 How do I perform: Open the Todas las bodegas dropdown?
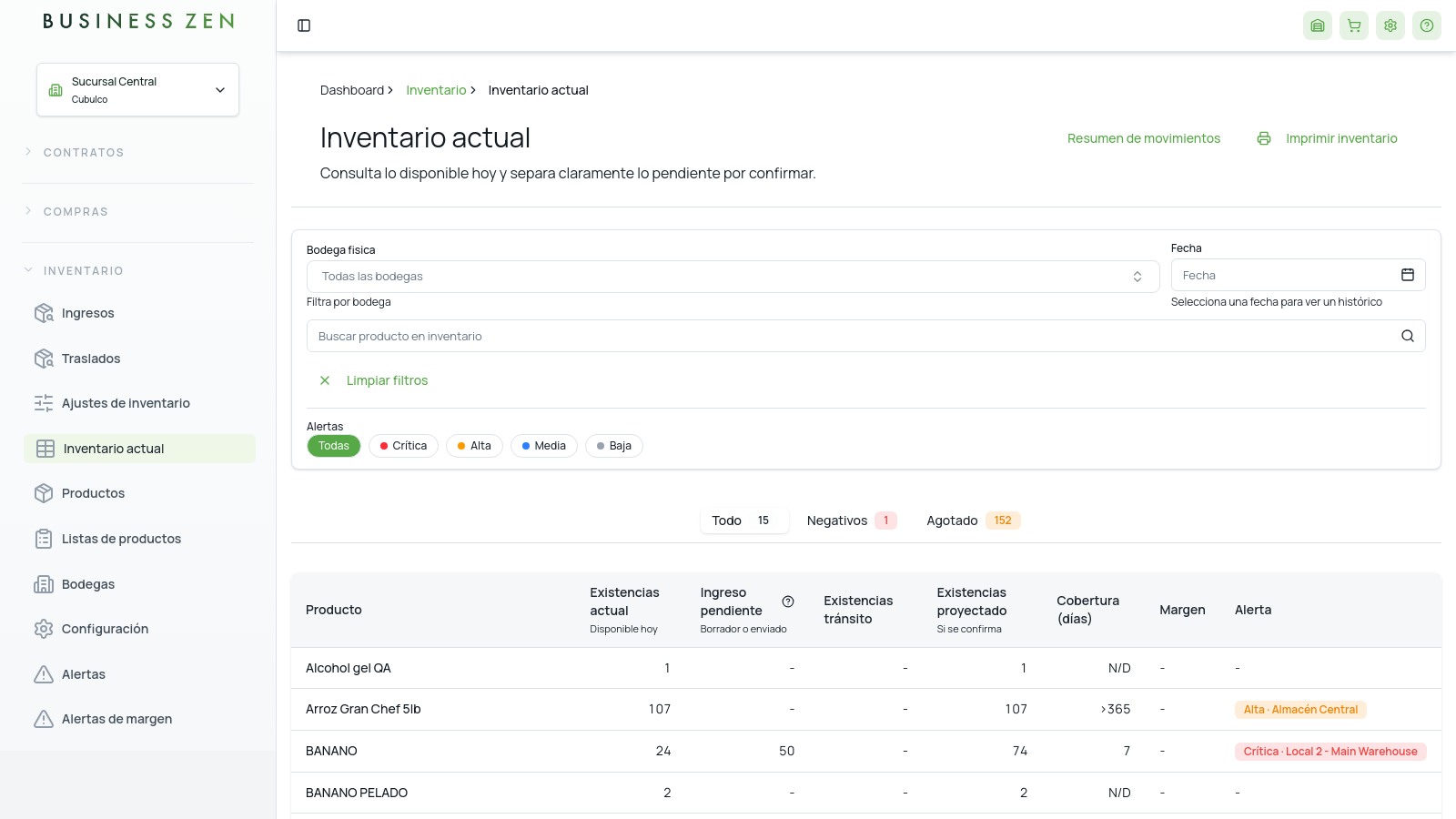733,277
